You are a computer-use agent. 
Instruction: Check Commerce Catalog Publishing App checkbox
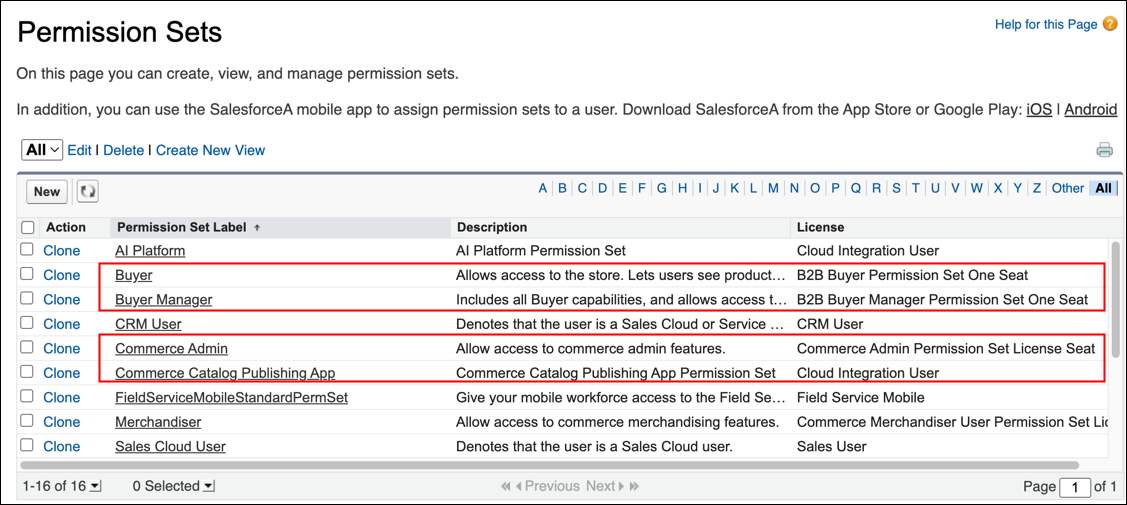pyautogui.click(x=27, y=373)
